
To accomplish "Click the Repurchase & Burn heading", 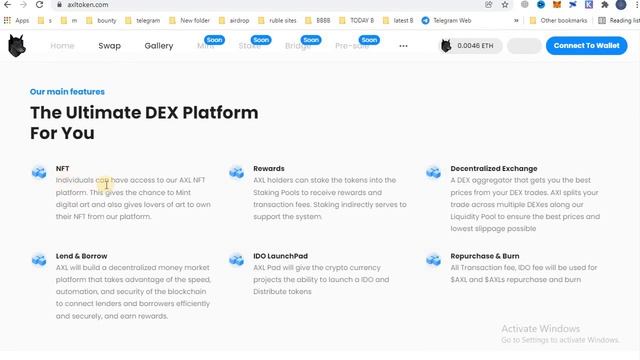I will pyautogui.click(x=485, y=256).
